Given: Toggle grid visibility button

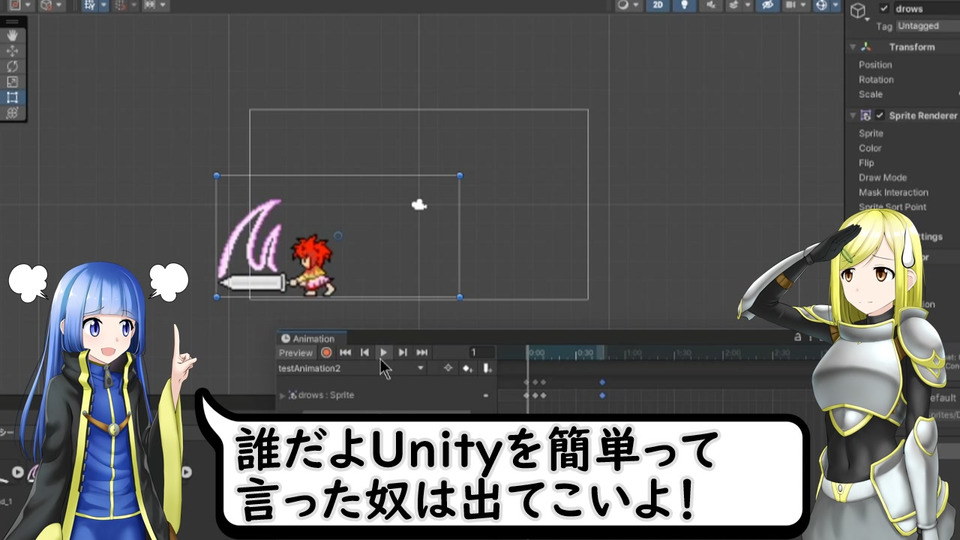Looking at the screenshot, I should (91, 5).
